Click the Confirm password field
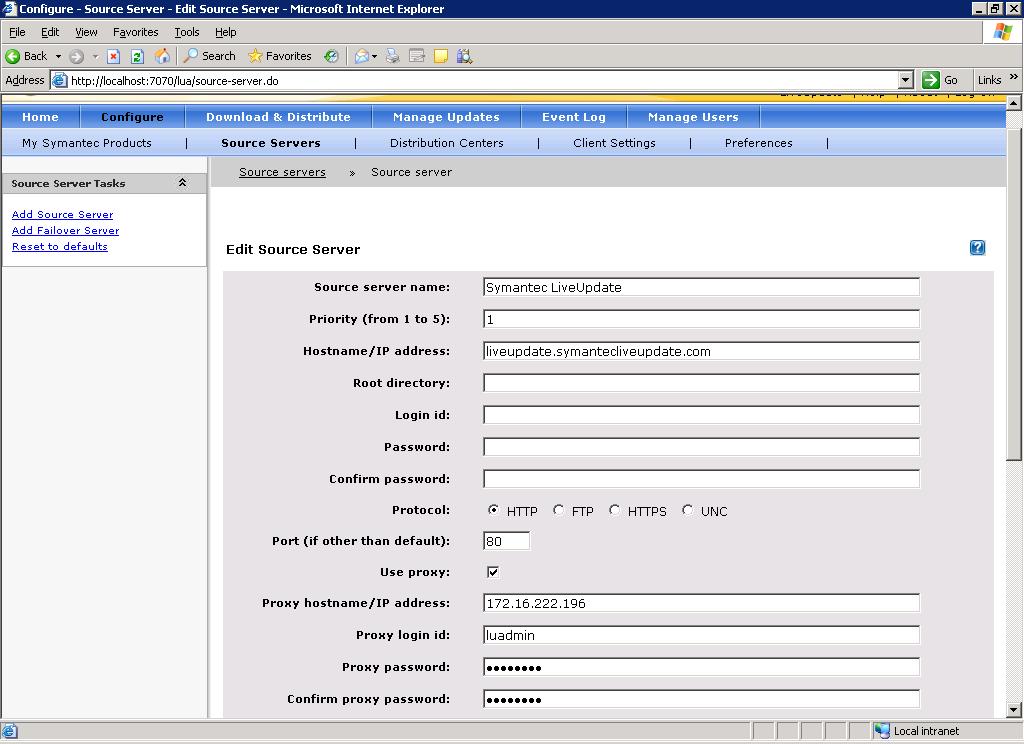1024x744 pixels. 701,479
